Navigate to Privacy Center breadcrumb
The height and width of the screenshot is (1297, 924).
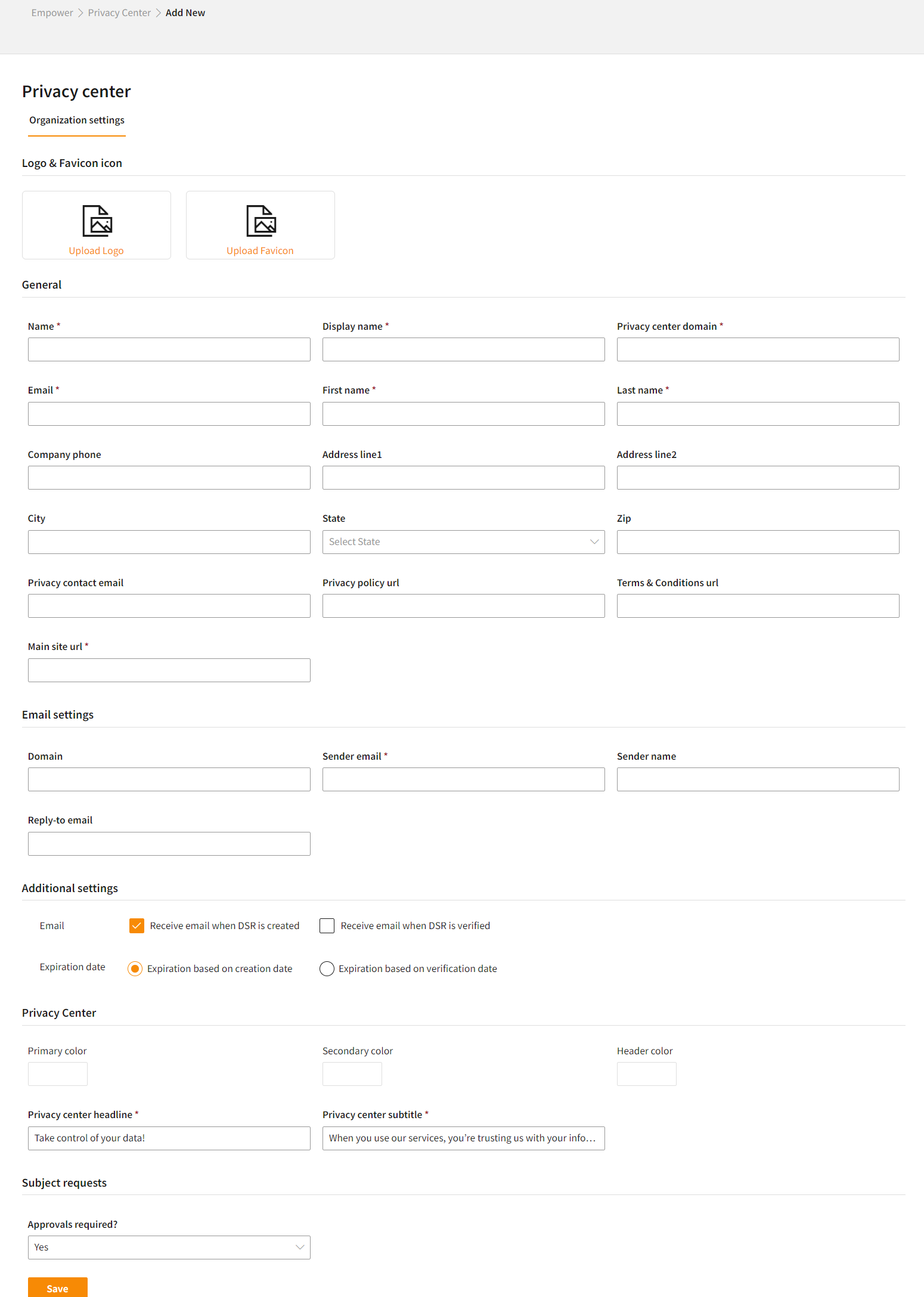(x=119, y=13)
